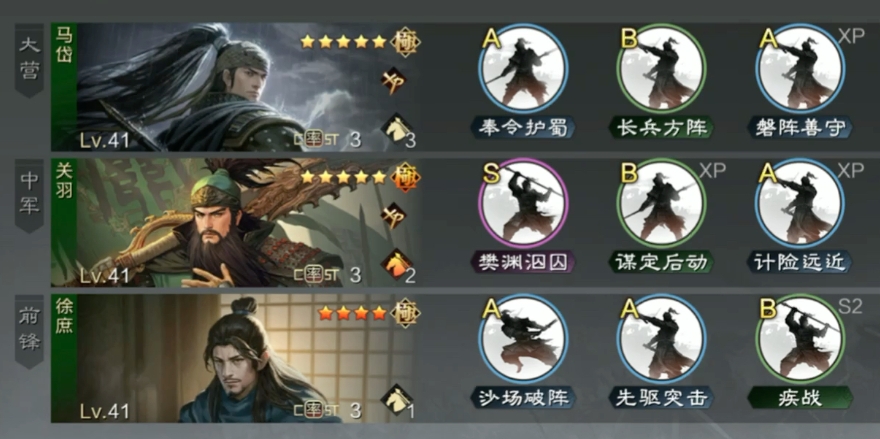This screenshot has height=439, width=880.
Task: Tap the 磐阵善守 skill icon
Action: point(800,68)
